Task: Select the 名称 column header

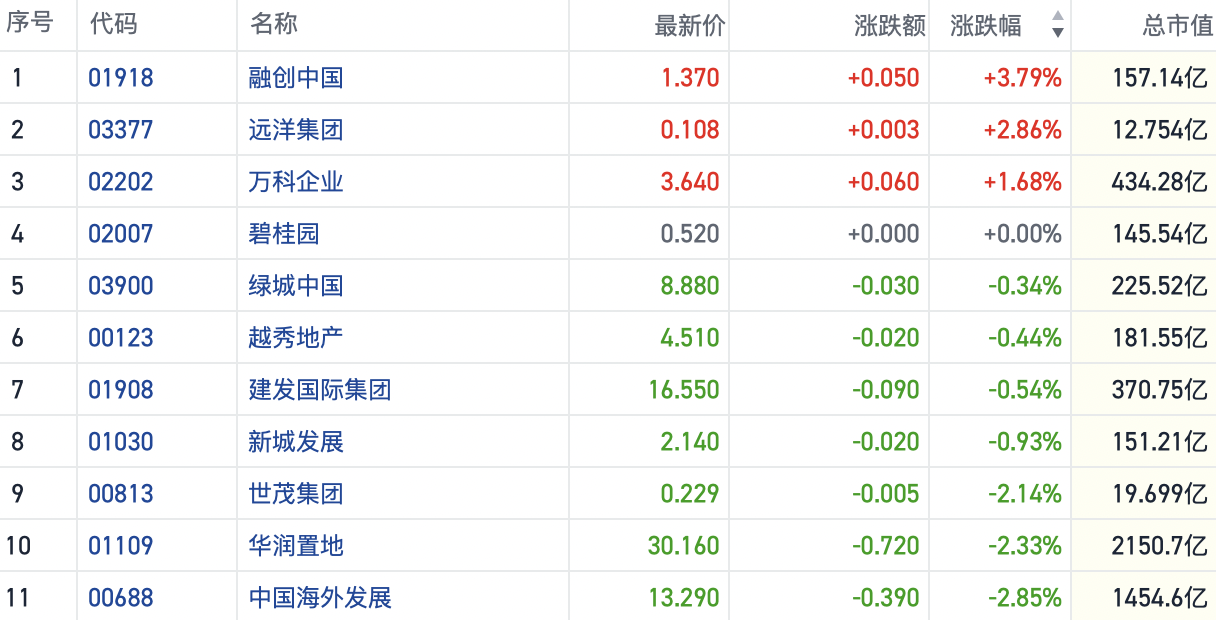Action: [x=273, y=25]
